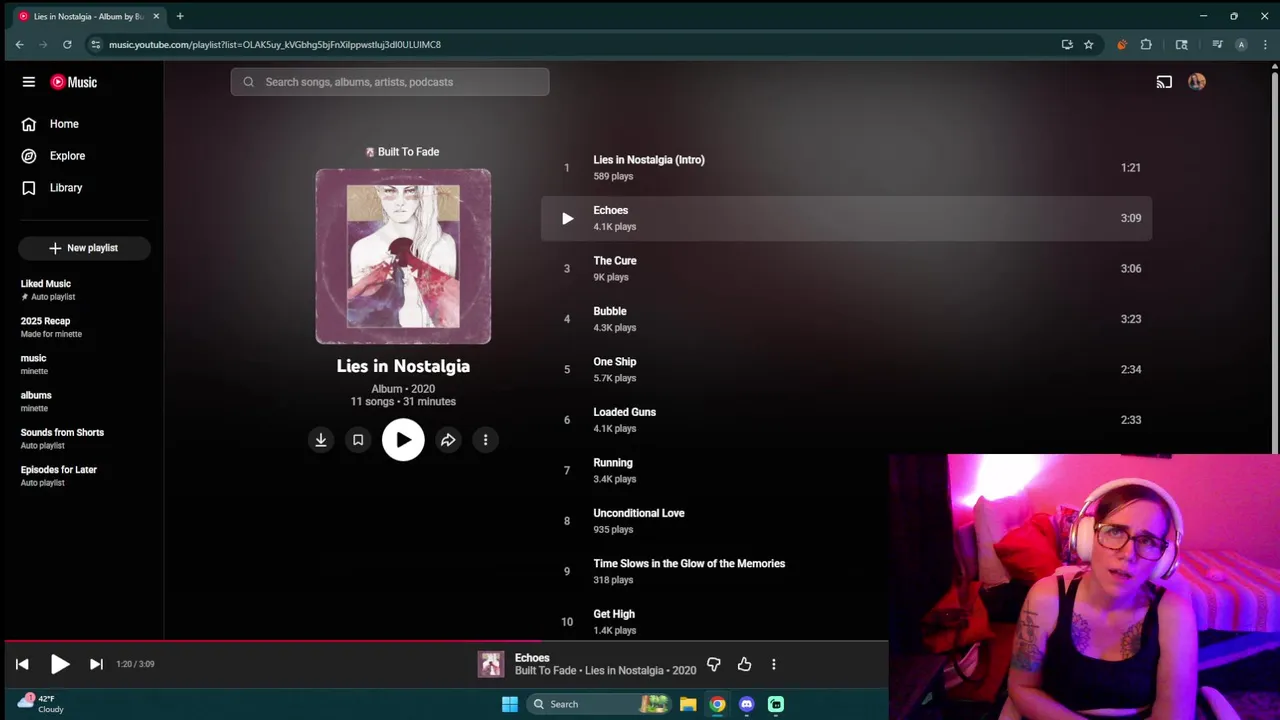This screenshot has width=1280, height=720.
Task: Open a new browser tab
Action: 180,16
